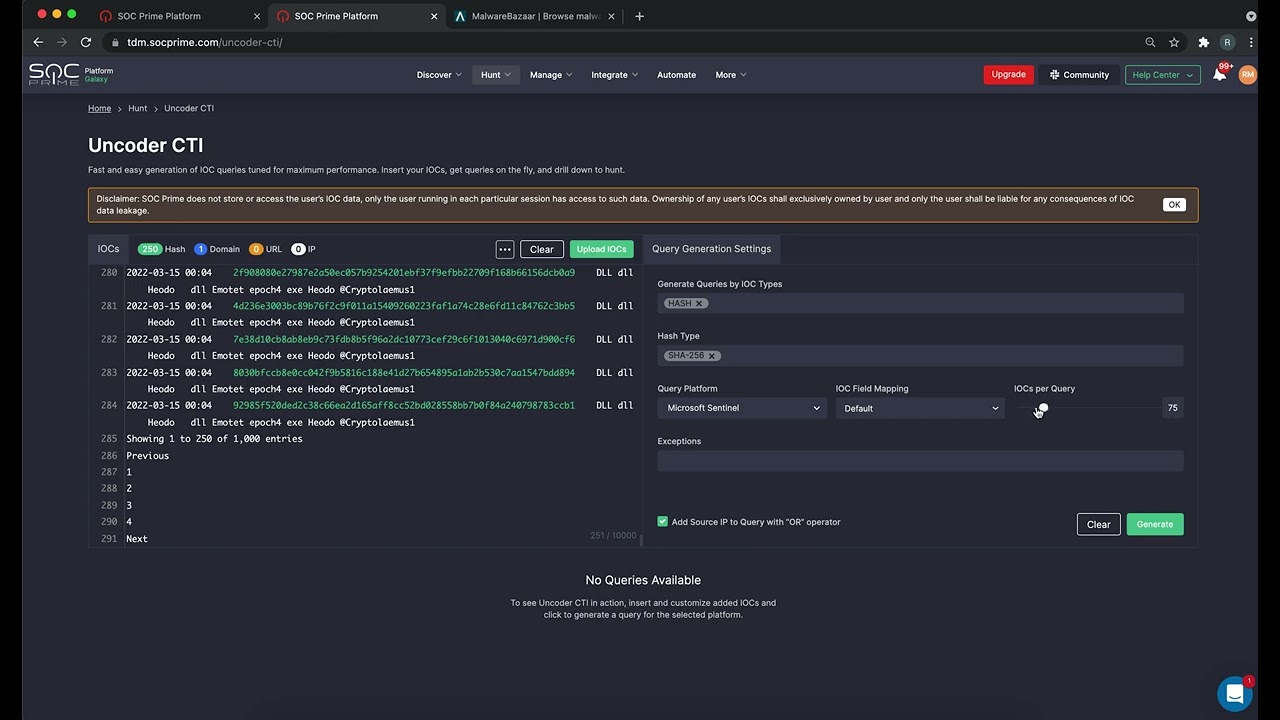The width and height of the screenshot is (1280, 720).
Task: Click the hash starting with 92985f520d
Action: tap(404, 405)
